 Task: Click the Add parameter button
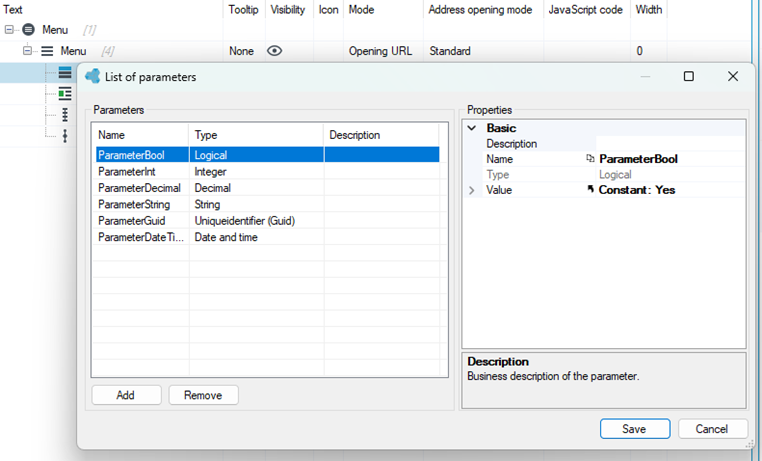click(126, 395)
